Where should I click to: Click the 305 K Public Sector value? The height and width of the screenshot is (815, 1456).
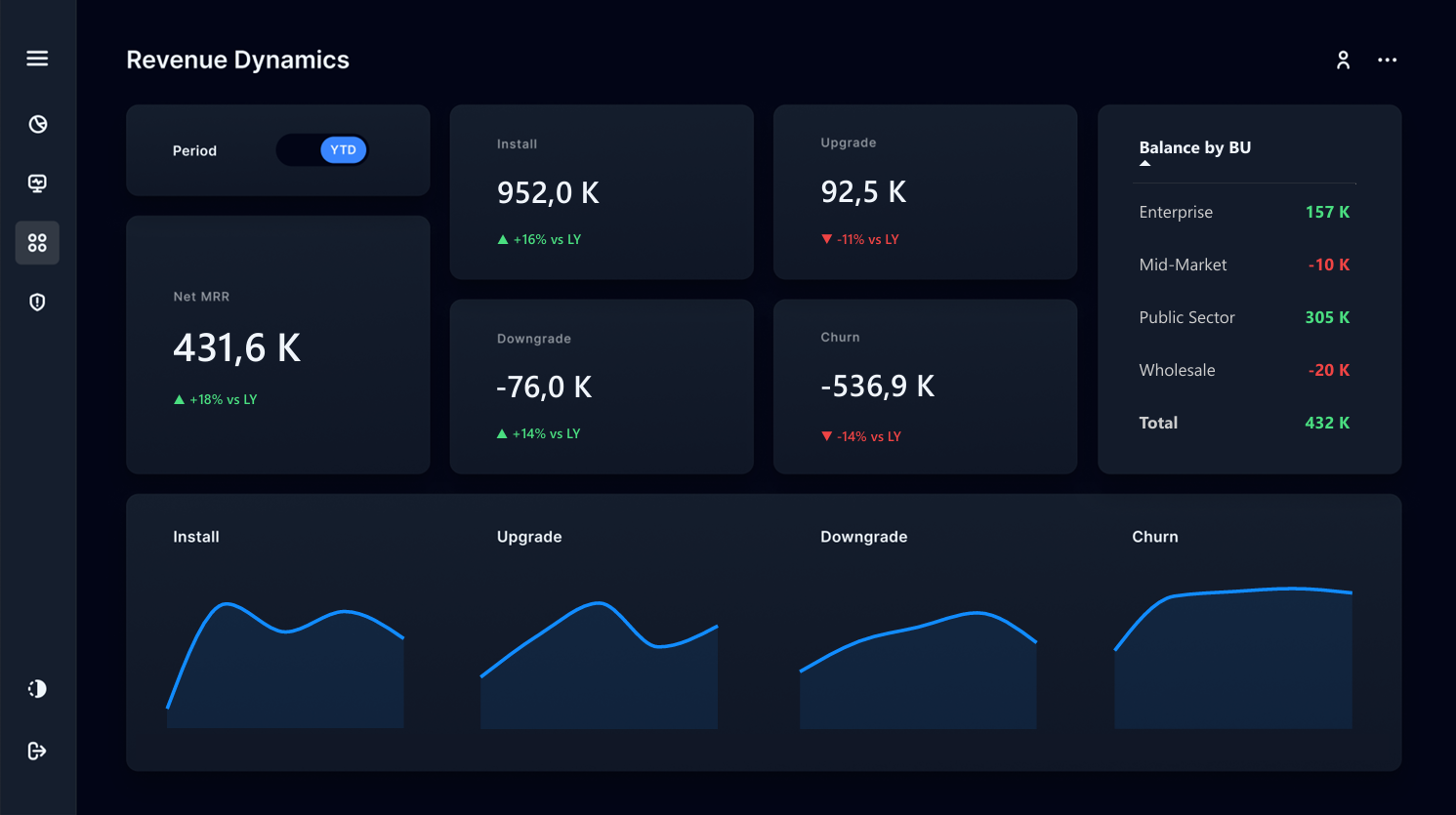[x=1327, y=317]
